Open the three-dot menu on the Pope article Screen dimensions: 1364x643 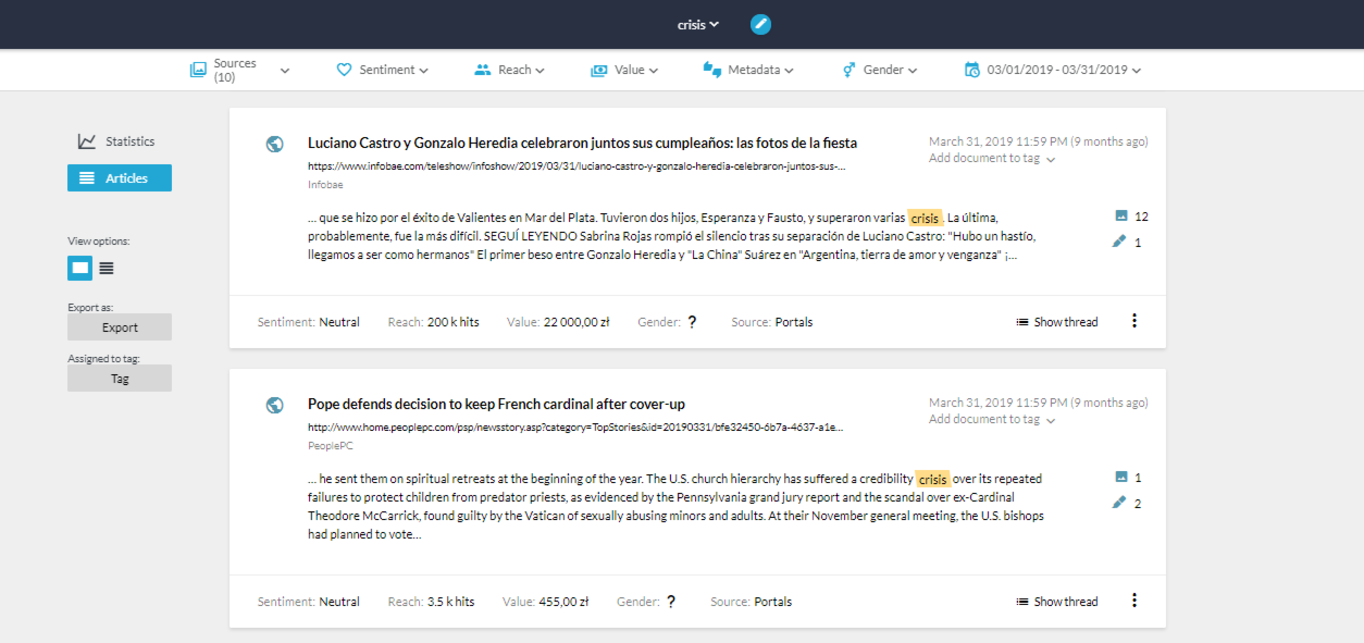click(1133, 601)
